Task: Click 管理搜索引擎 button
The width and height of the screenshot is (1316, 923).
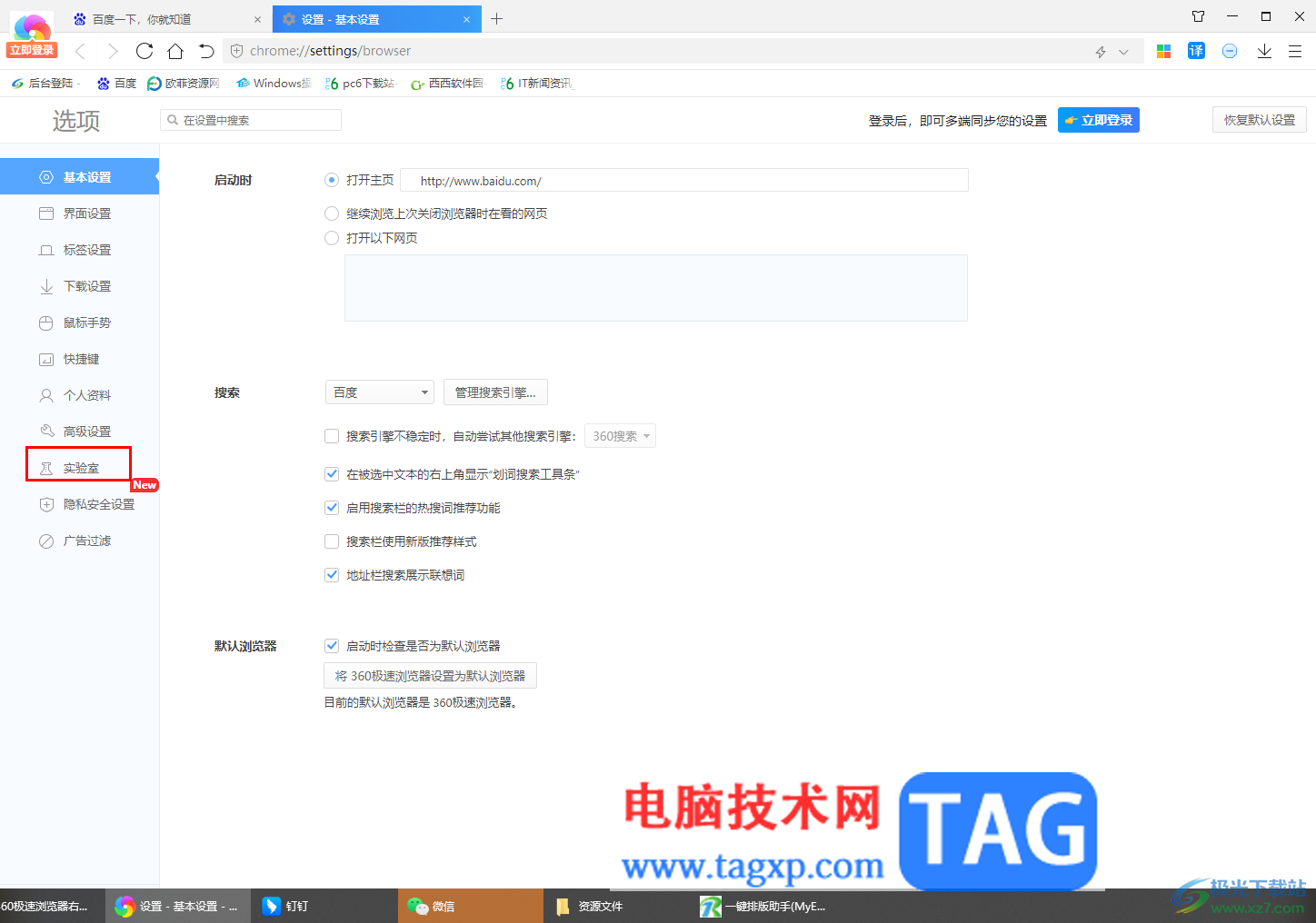Action: (x=495, y=392)
